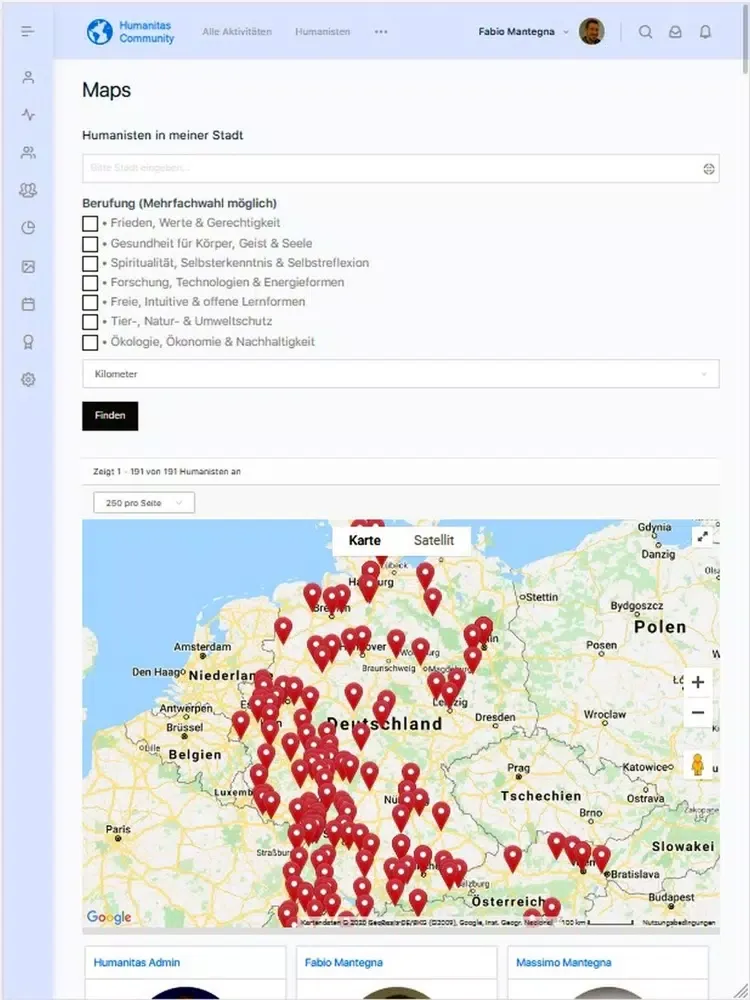Open the groups icon in sidebar
Viewport: 750px width, 1000px height.
pos(28,190)
